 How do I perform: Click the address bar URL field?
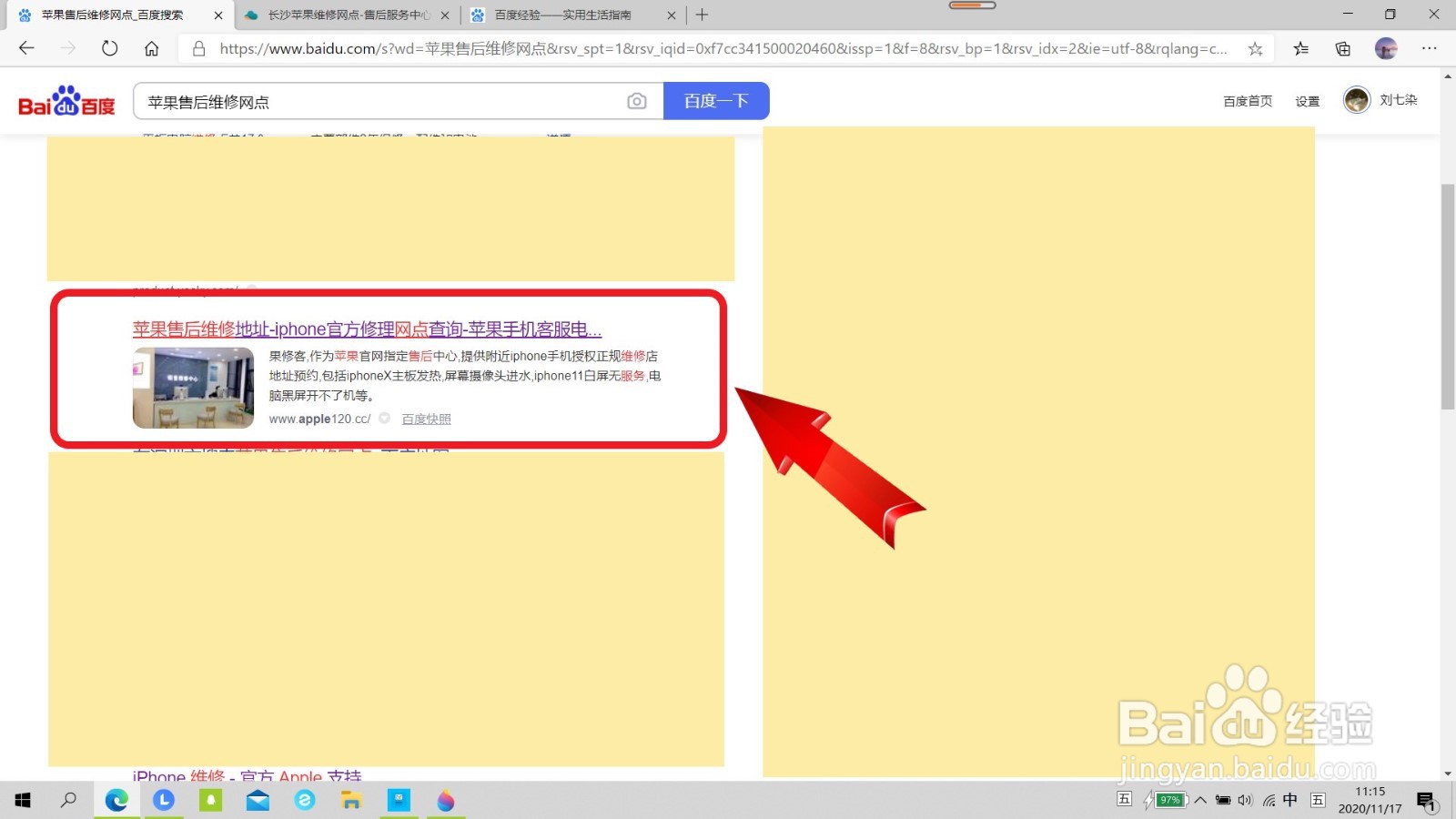(723, 49)
